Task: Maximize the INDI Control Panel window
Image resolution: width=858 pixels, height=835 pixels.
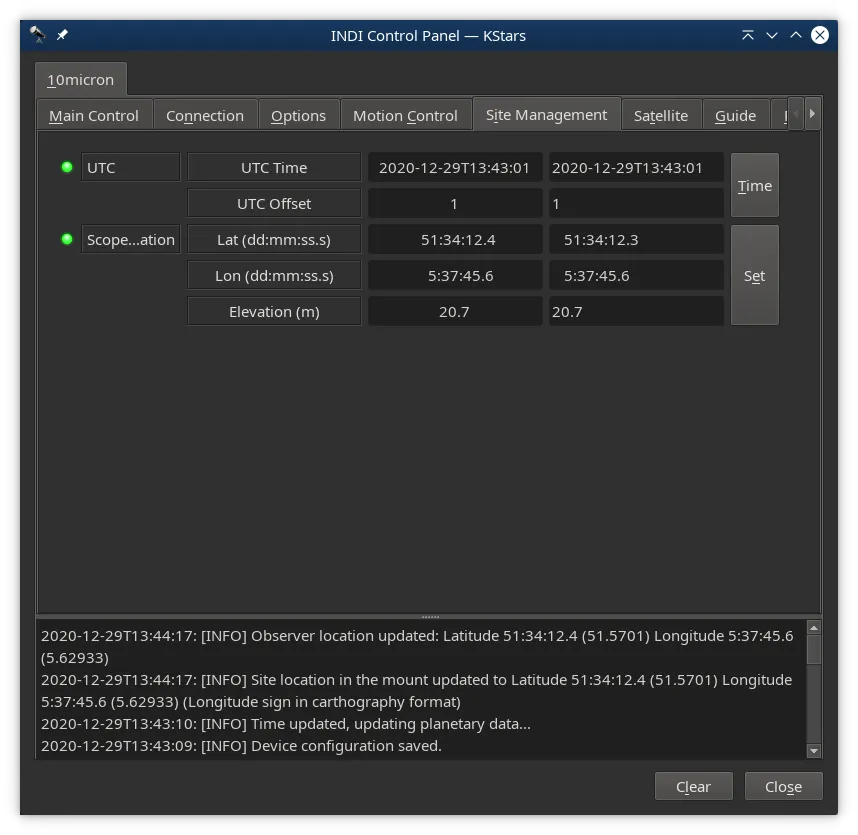Action: pyautogui.click(x=796, y=36)
